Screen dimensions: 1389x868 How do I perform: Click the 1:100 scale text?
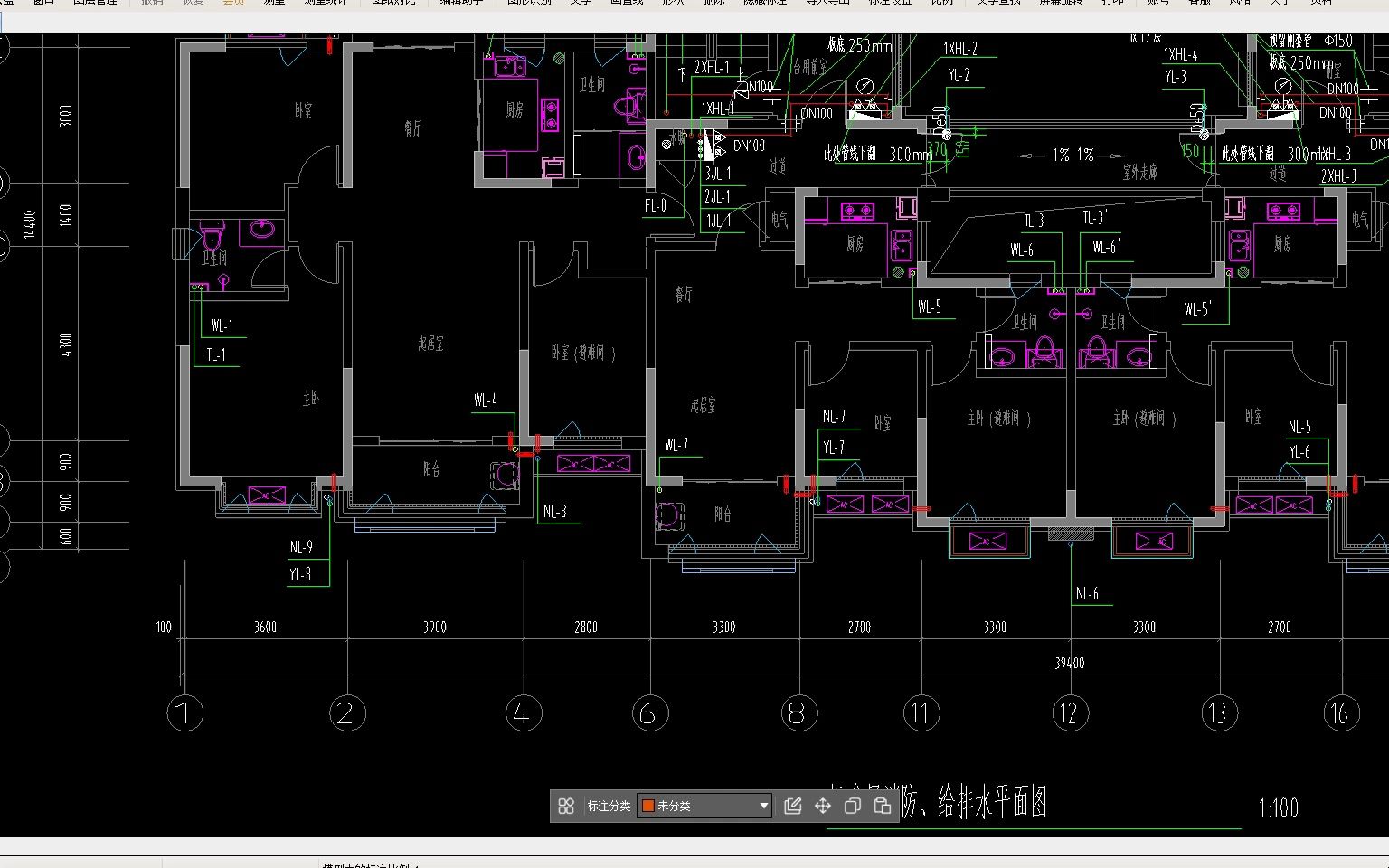(1279, 807)
